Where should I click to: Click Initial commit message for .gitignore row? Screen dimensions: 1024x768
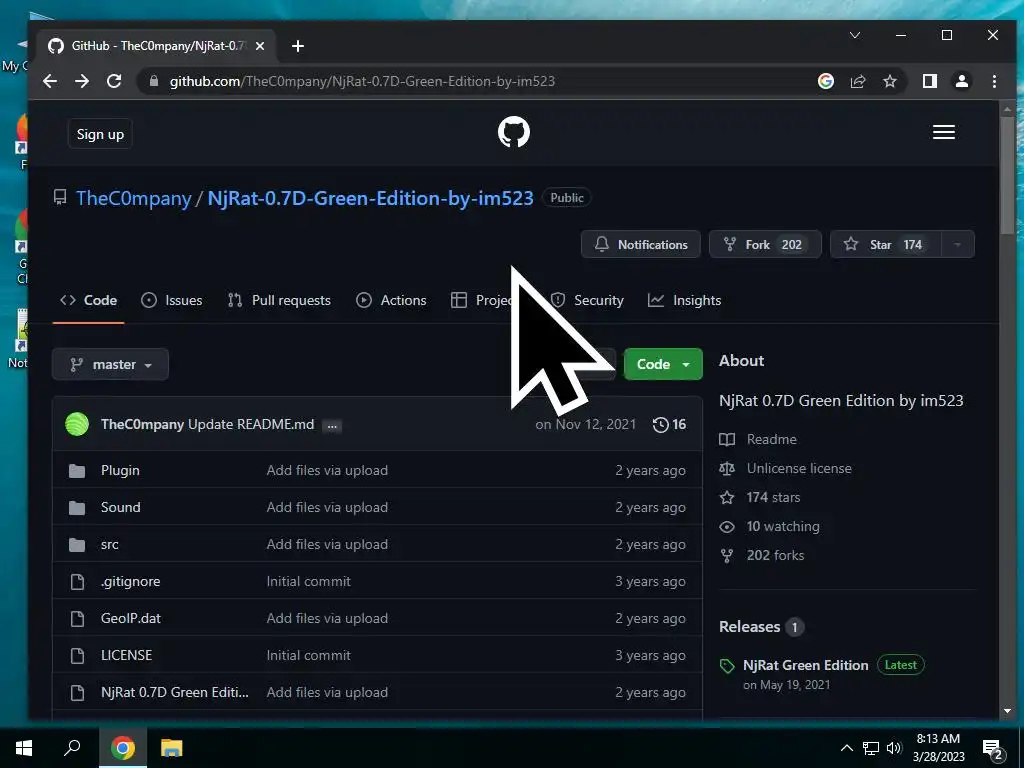click(308, 581)
